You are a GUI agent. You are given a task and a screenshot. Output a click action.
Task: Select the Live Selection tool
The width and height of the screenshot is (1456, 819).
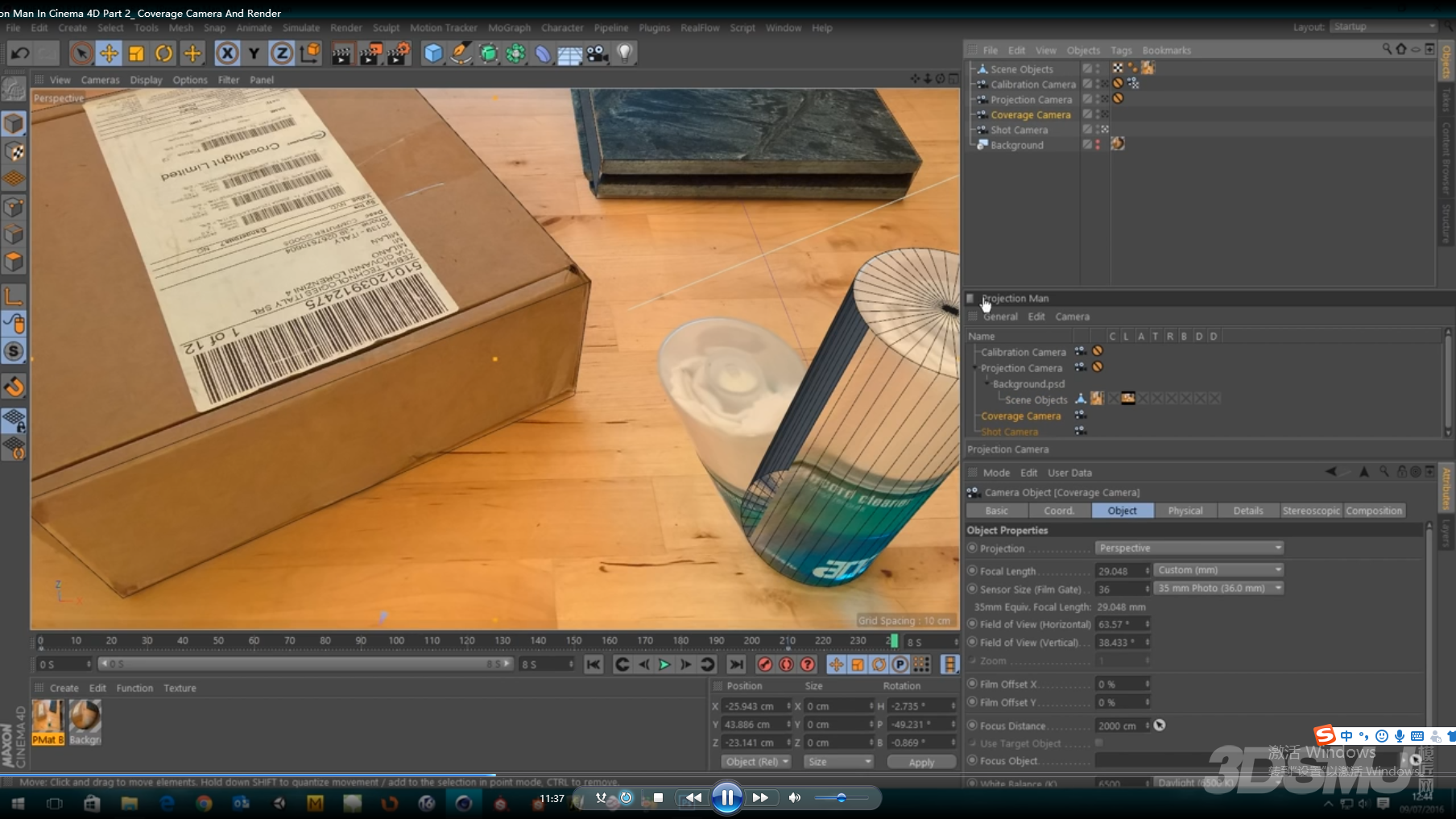tap(81, 54)
